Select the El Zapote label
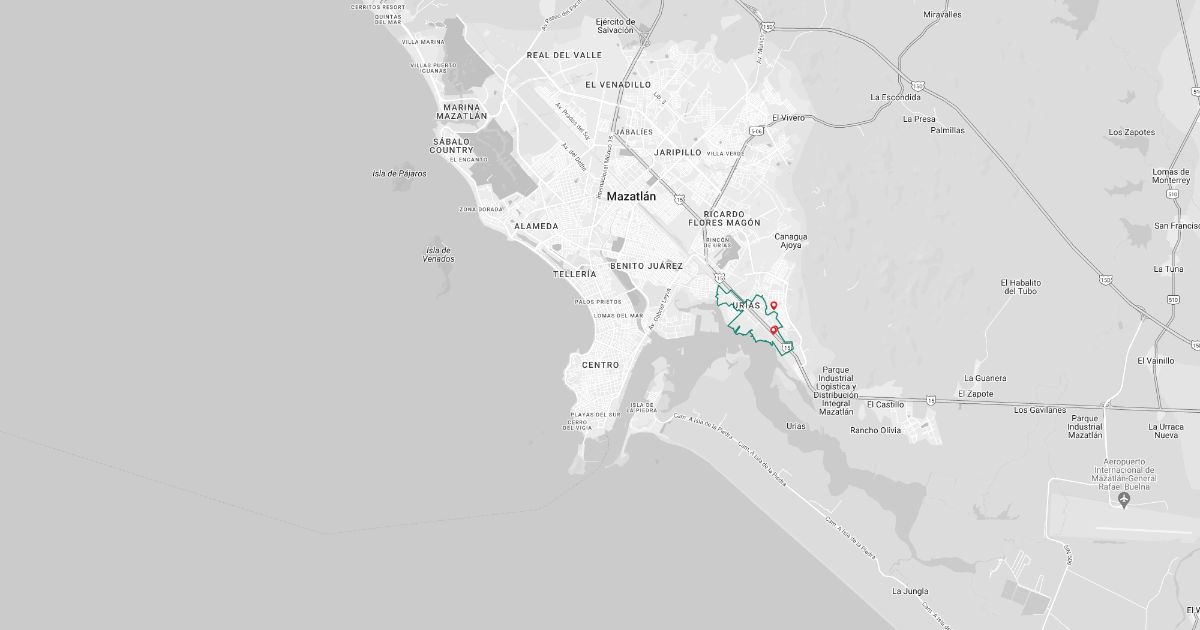Viewport: 1200px width, 630px height. tap(975, 394)
